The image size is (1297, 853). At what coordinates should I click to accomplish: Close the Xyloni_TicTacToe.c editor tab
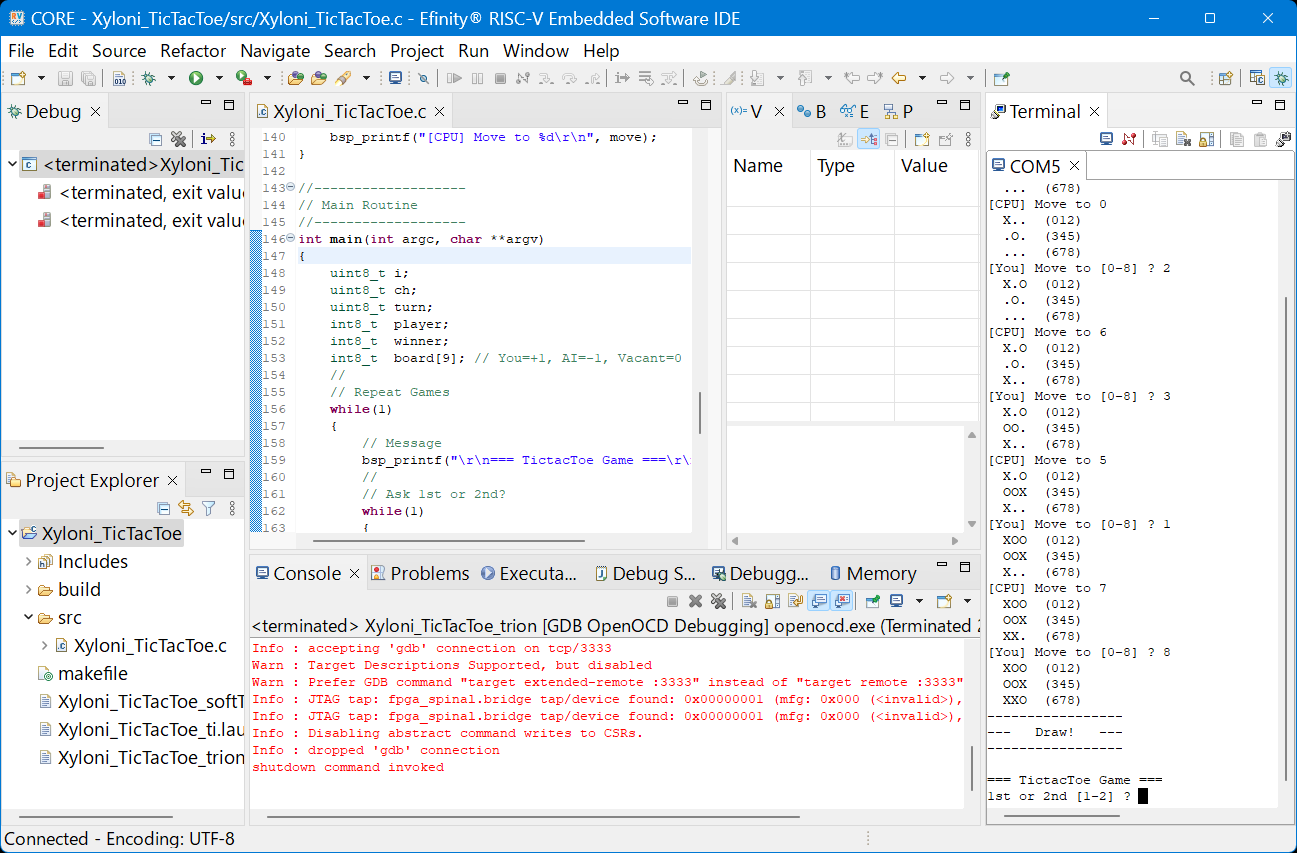point(439,112)
